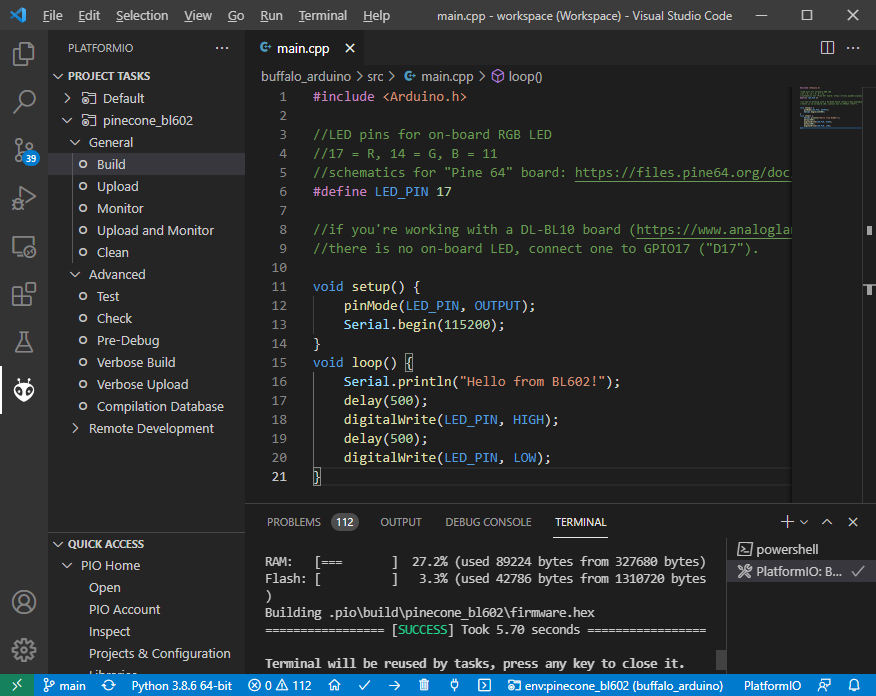
Task: Click the terminal scrollbar thumb
Action: (x=721, y=660)
